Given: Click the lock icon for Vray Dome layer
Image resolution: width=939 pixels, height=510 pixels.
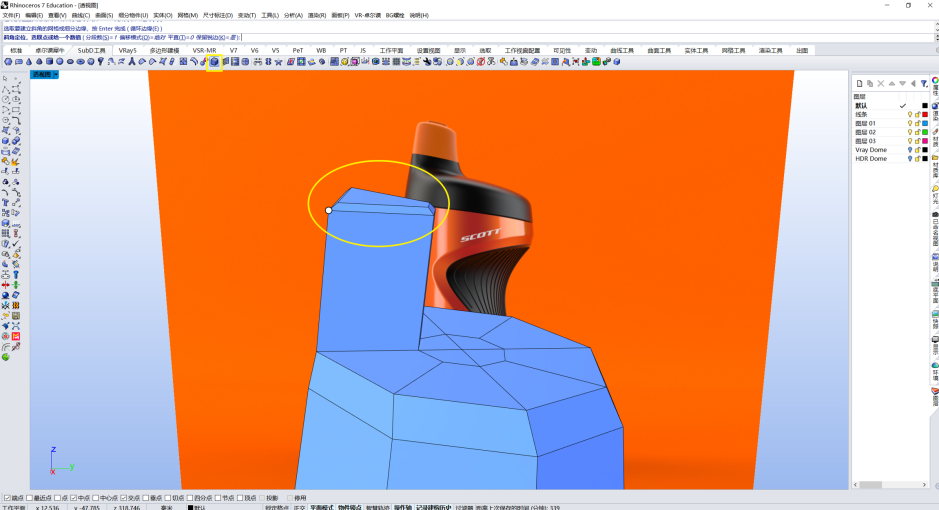Looking at the screenshot, I should 918,150.
